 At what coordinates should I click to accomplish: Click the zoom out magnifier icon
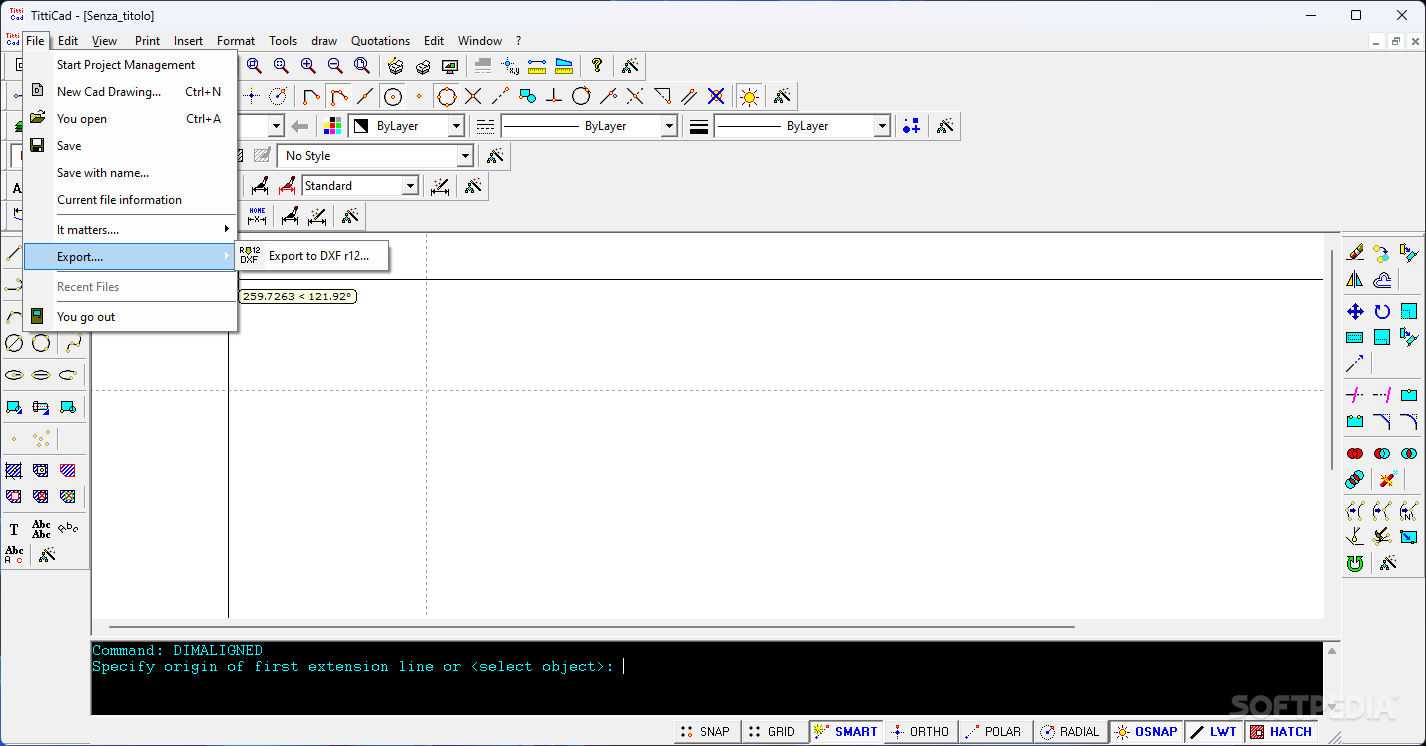click(x=335, y=66)
